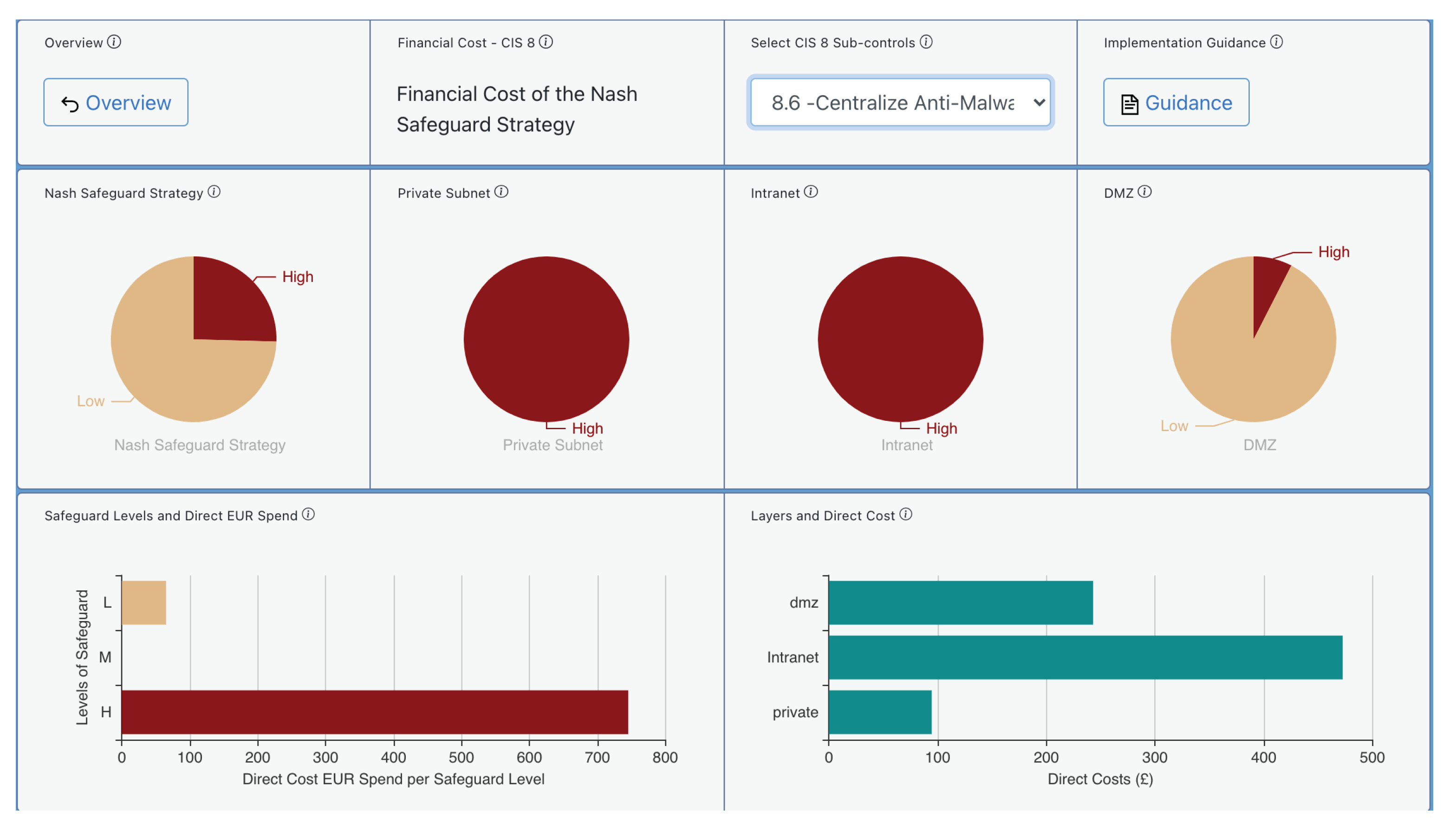
Task: Click info icon beside Nash Safeguard Strategy title
Action: click(214, 192)
